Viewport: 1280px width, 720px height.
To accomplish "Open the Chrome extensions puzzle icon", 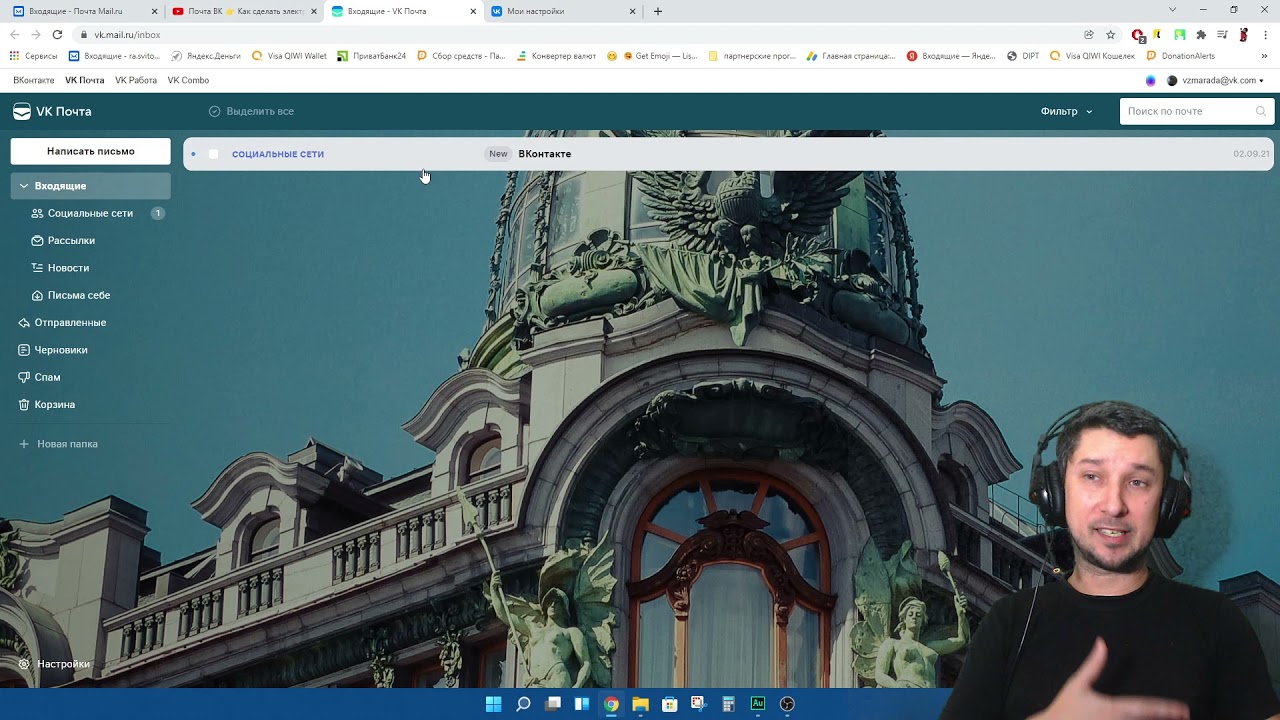I will pyautogui.click(x=1201, y=34).
